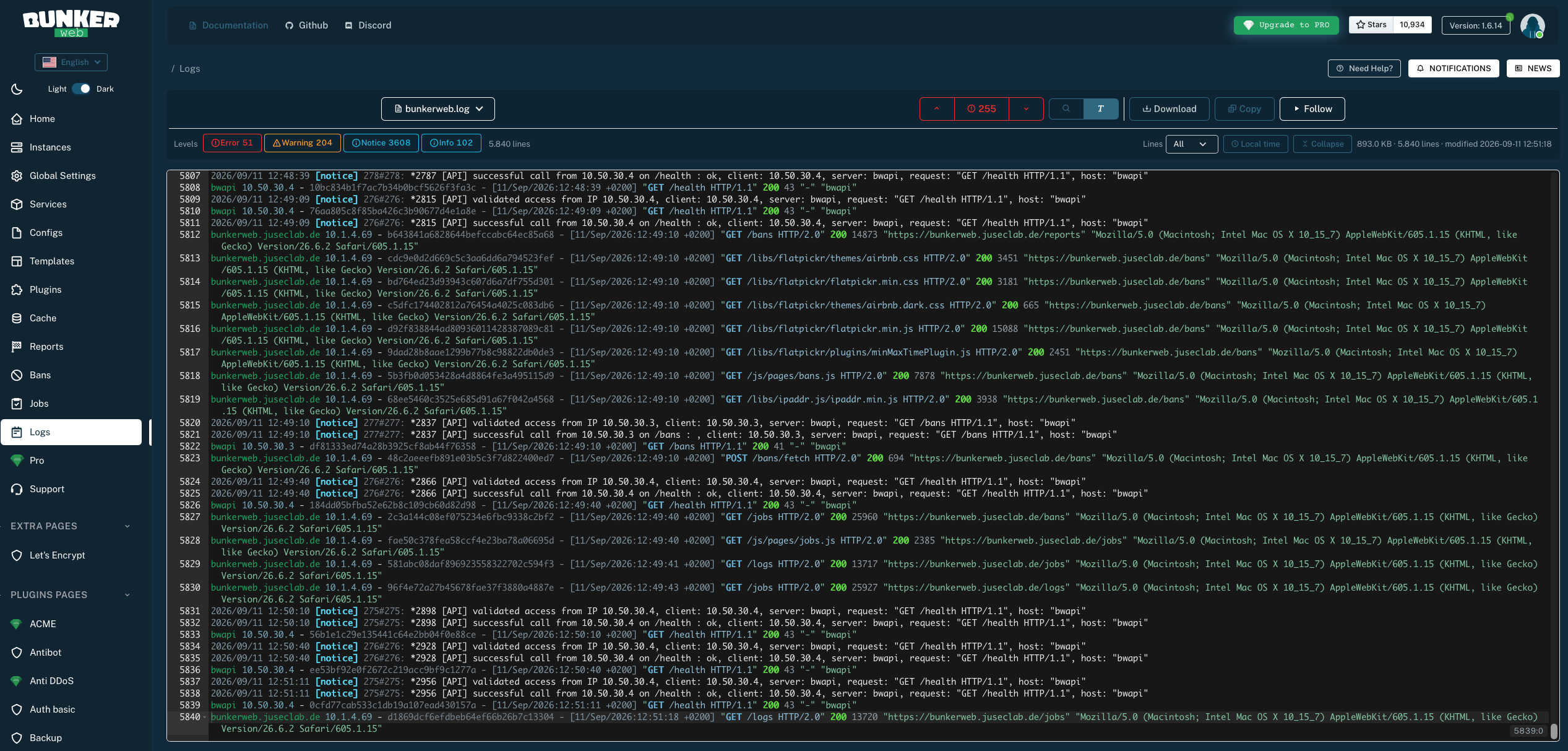The image size is (1568, 751).
Task: Click Upgrade to PRO button
Action: [x=1286, y=25]
